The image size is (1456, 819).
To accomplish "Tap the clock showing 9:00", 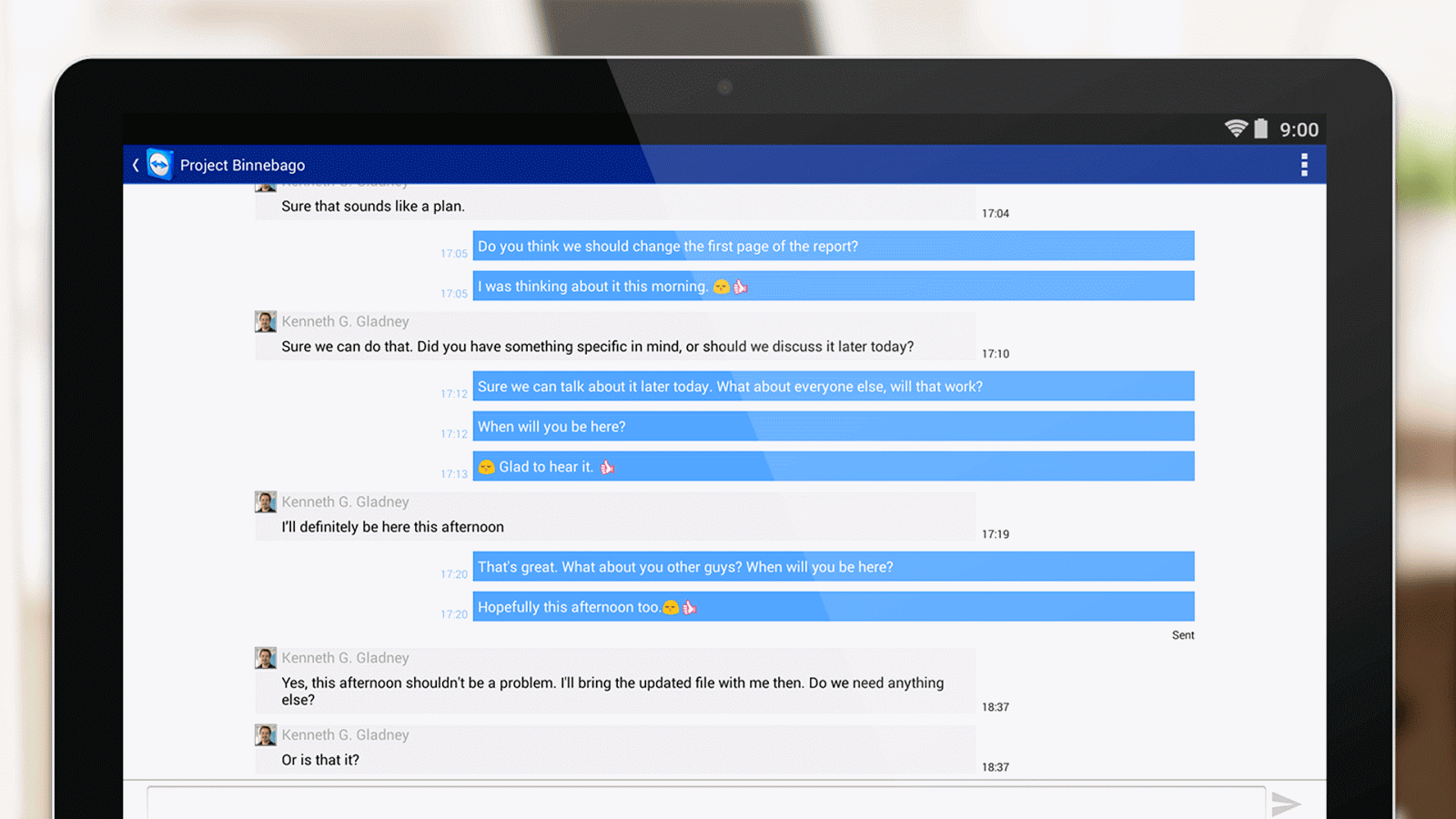I will [1301, 128].
